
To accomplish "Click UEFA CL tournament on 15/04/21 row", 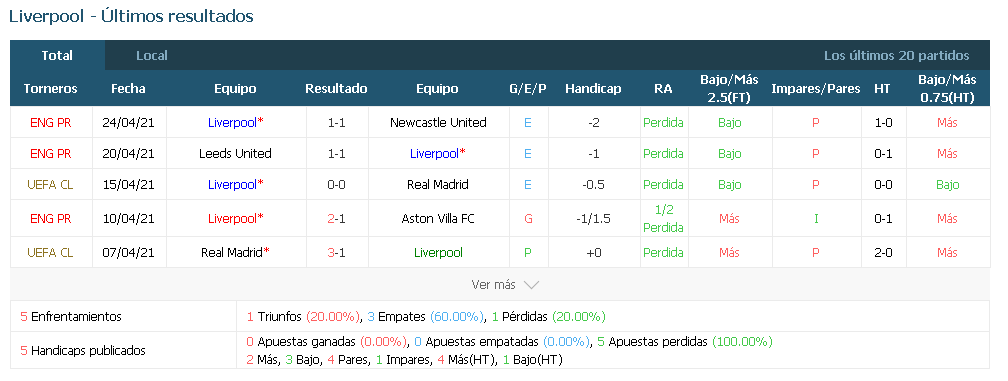I will point(51,184).
